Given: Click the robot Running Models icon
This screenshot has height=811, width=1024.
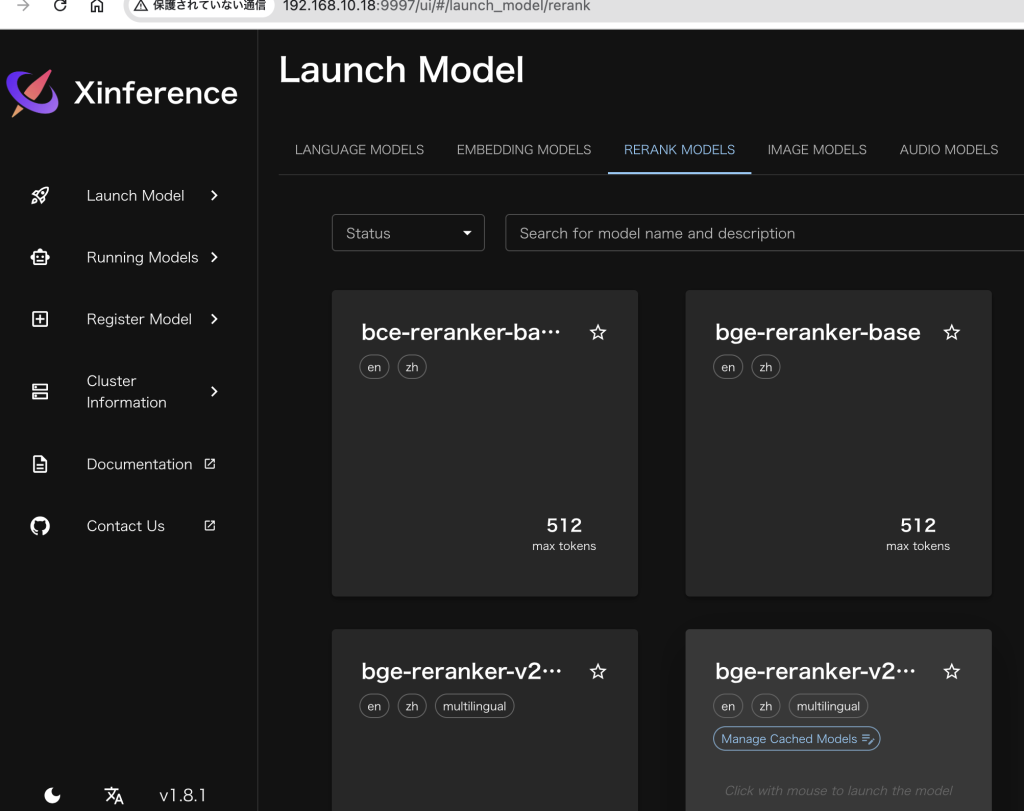Looking at the screenshot, I should tap(40, 258).
